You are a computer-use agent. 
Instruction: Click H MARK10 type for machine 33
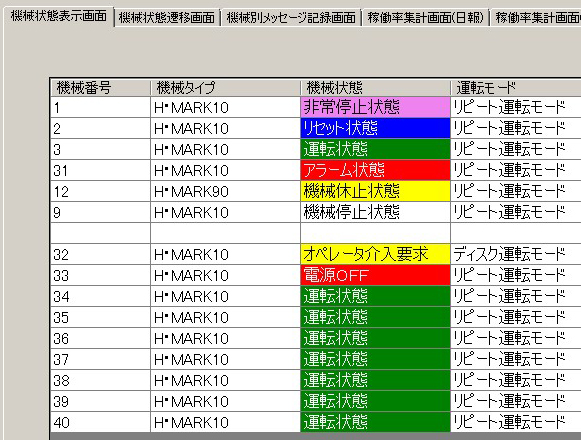(x=225, y=275)
